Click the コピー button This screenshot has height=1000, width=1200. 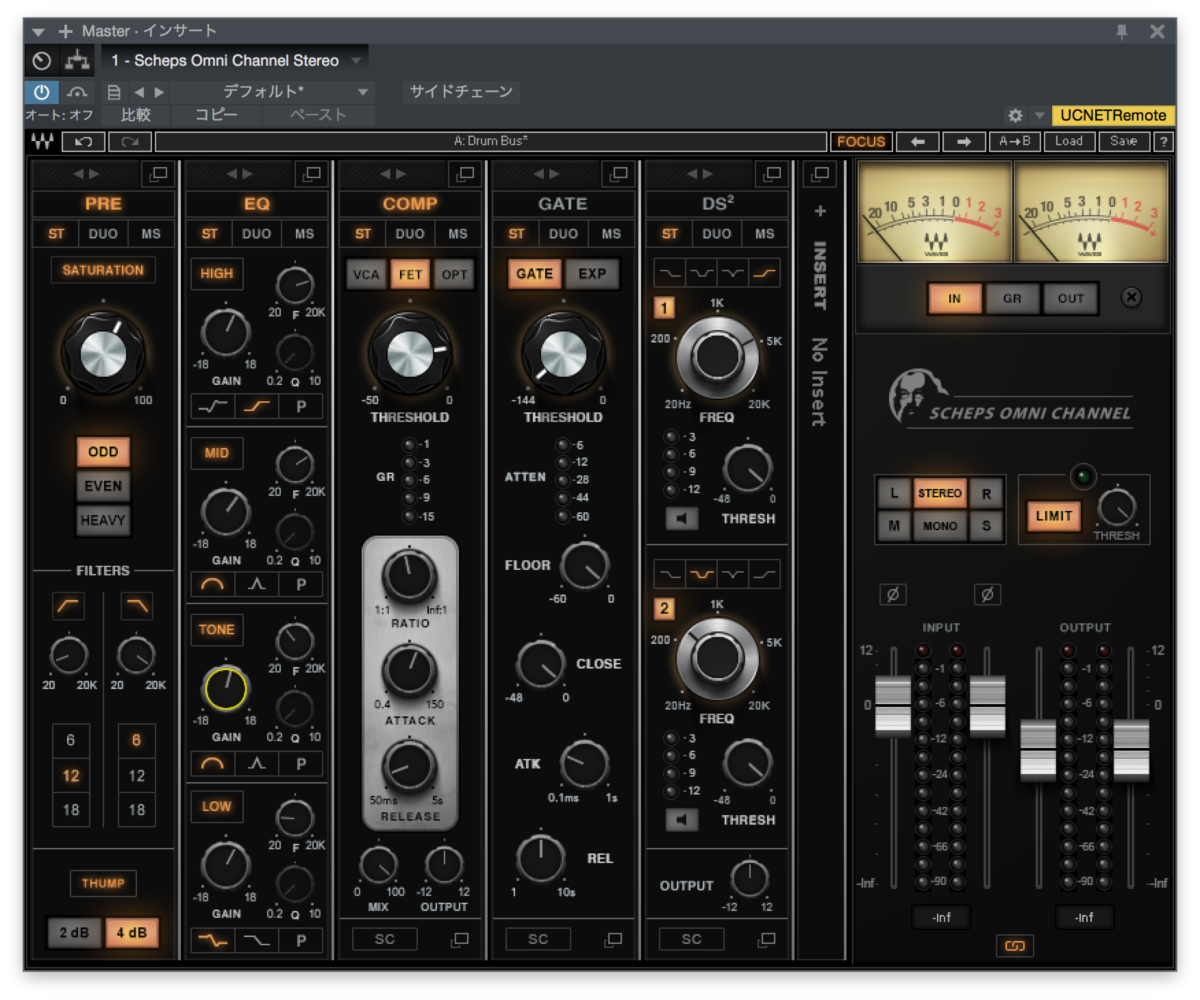coord(216,115)
